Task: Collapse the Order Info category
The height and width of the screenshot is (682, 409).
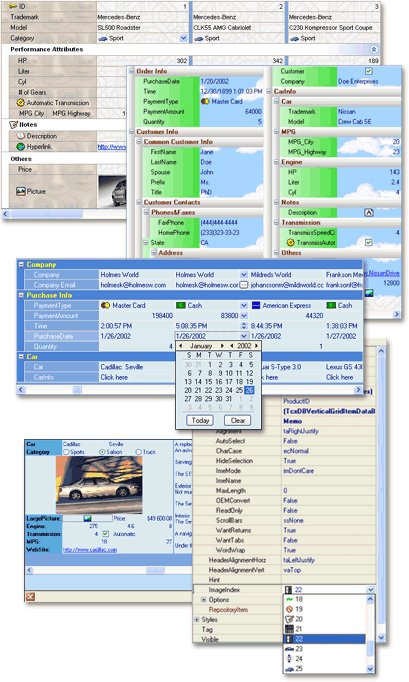Action: point(131,71)
